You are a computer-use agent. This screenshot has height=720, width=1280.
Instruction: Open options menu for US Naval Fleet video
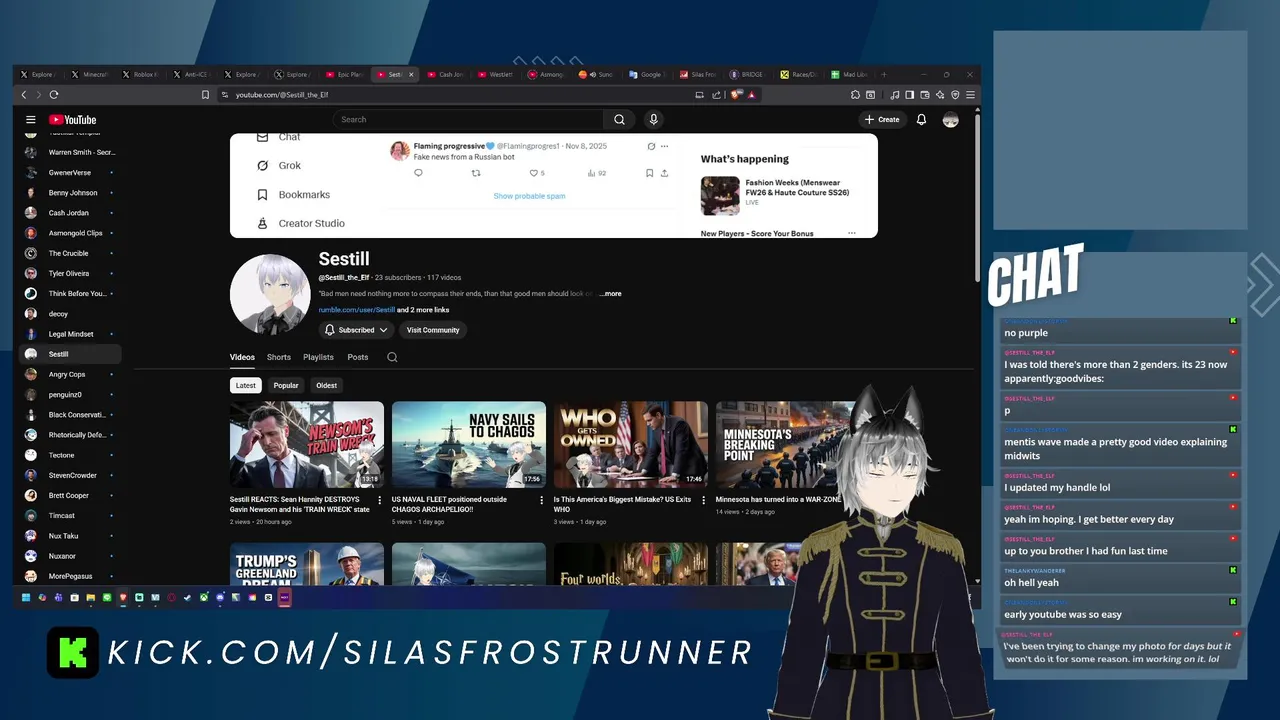coord(541,500)
